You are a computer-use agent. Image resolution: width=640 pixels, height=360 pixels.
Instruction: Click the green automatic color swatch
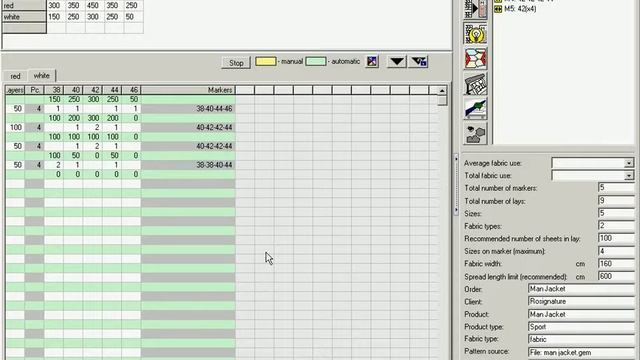pos(316,62)
